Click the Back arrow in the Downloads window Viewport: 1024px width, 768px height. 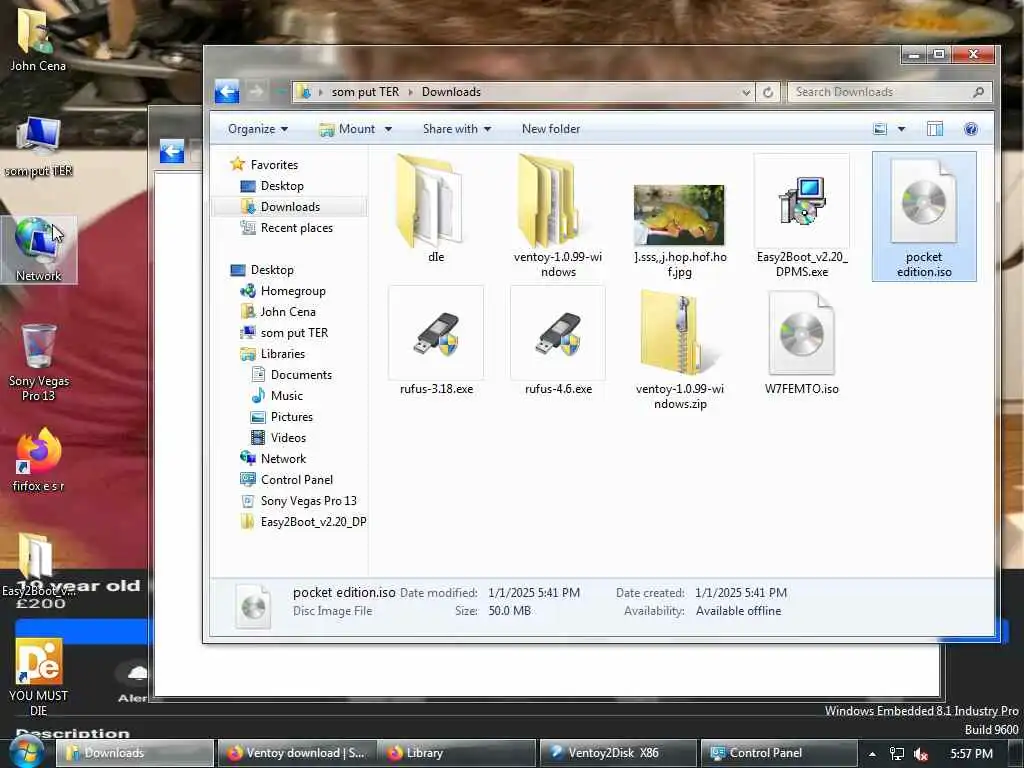tap(227, 91)
